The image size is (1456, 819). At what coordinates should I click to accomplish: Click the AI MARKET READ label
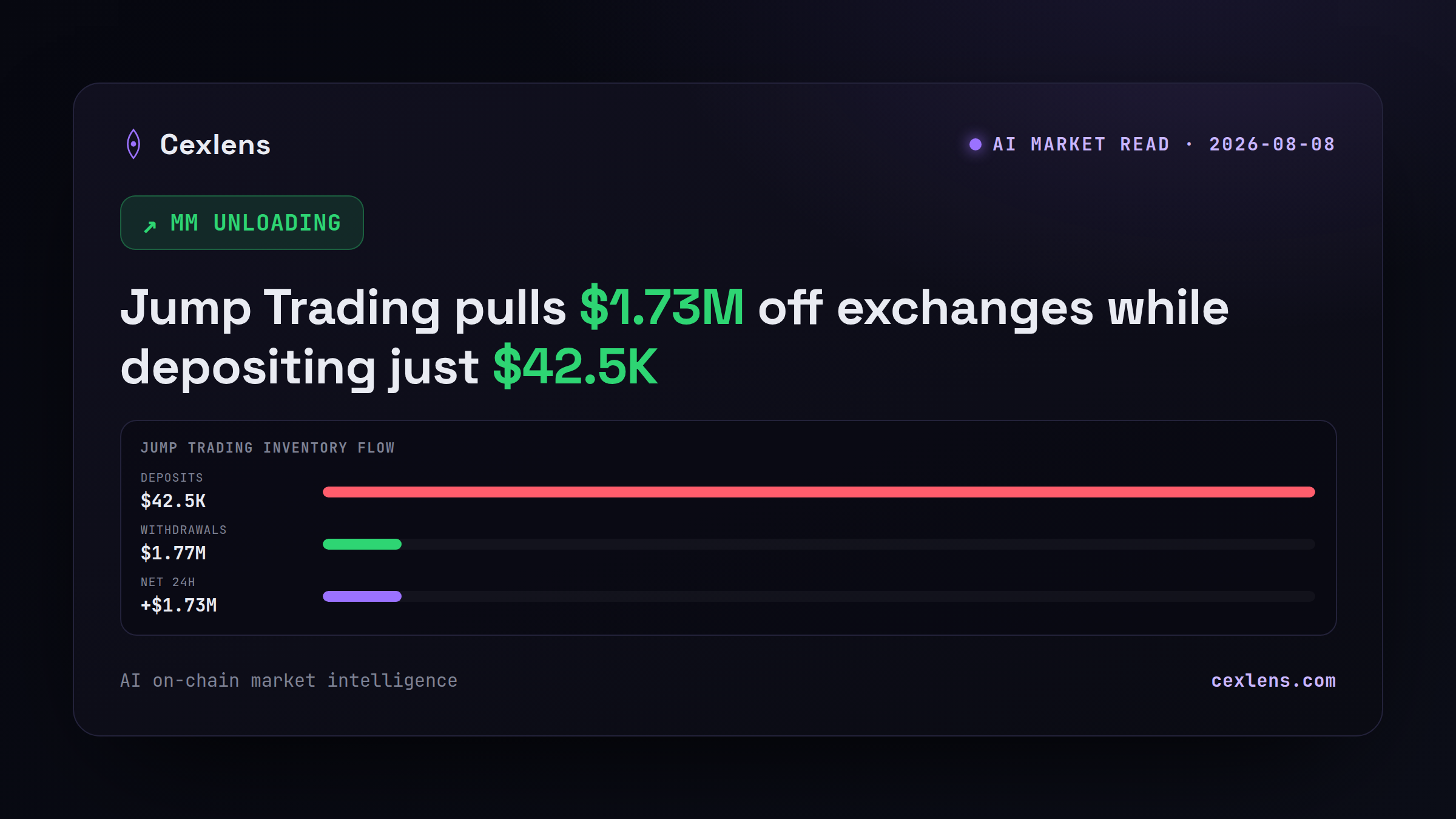[1081, 144]
